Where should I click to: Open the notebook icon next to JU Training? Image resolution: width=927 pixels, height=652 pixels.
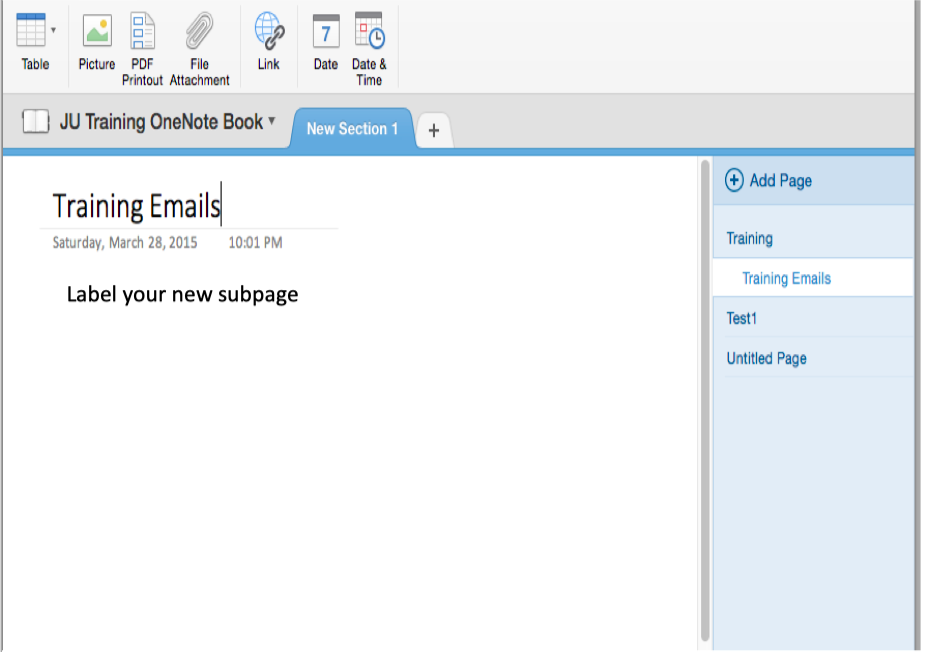click(37, 121)
